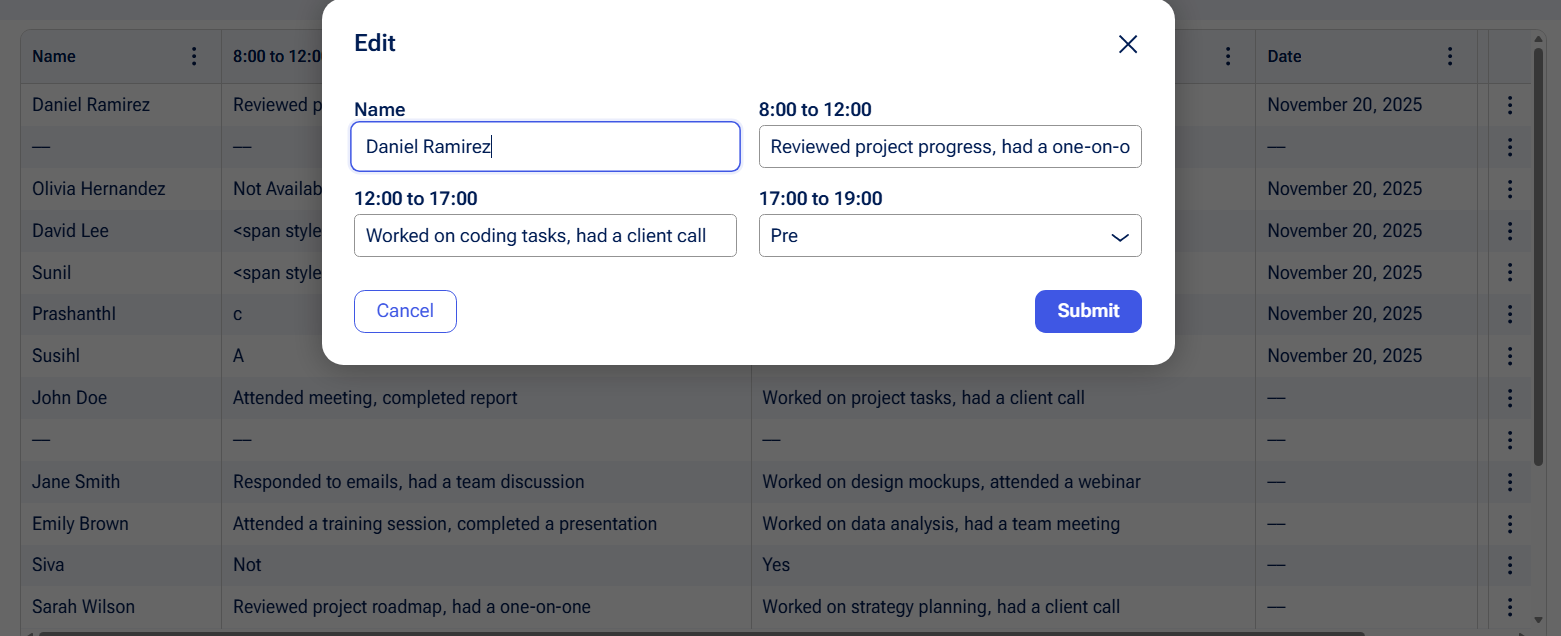Image resolution: width=1561 pixels, height=636 pixels.
Task: Click the Name input field
Action: pyautogui.click(x=545, y=147)
